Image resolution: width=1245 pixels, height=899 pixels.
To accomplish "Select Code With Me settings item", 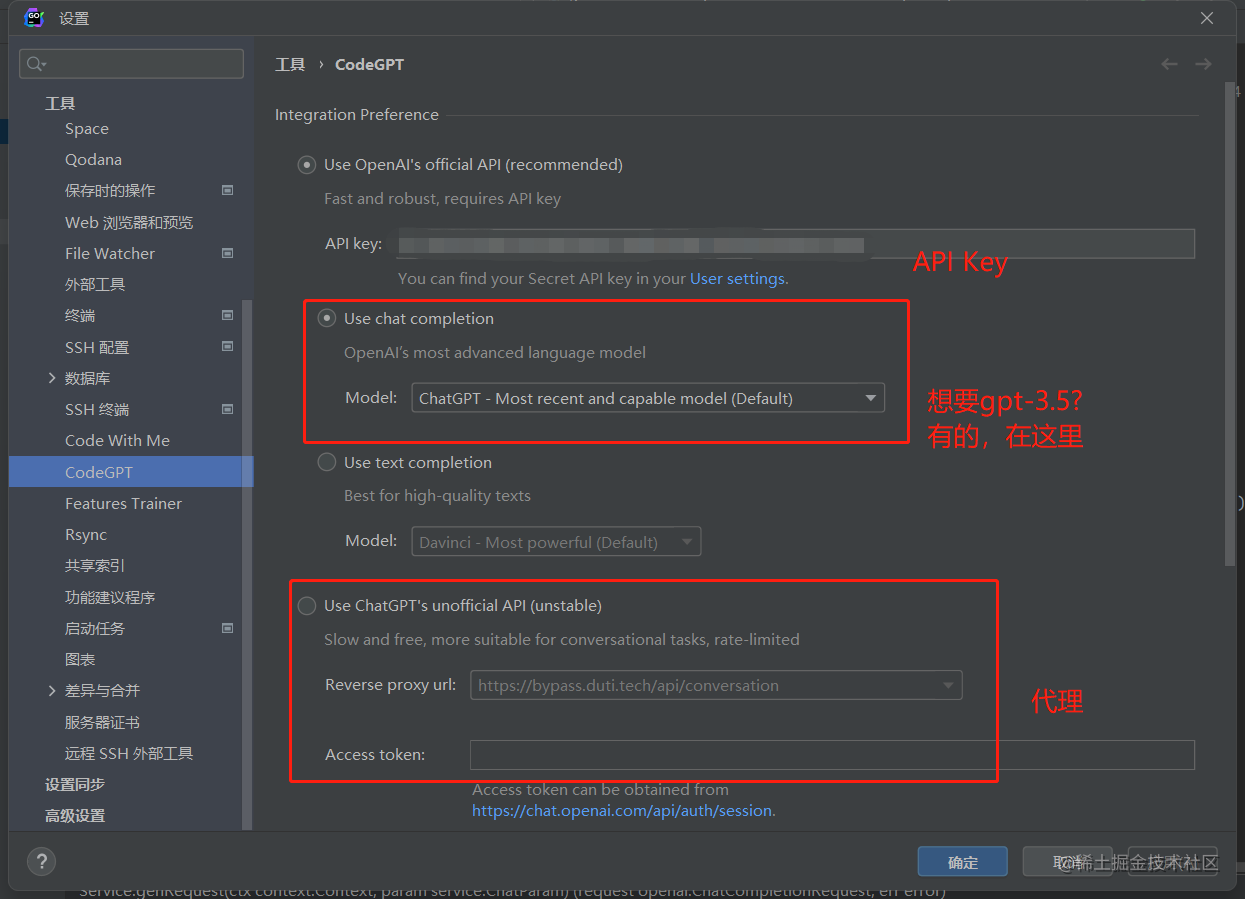I will [117, 441].
